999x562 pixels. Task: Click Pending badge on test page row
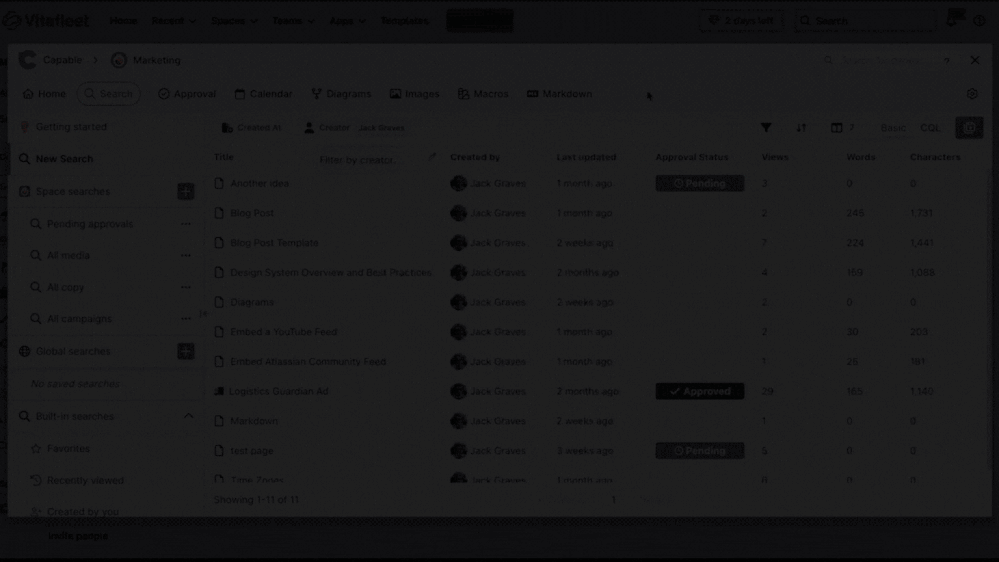coord(700,450)
